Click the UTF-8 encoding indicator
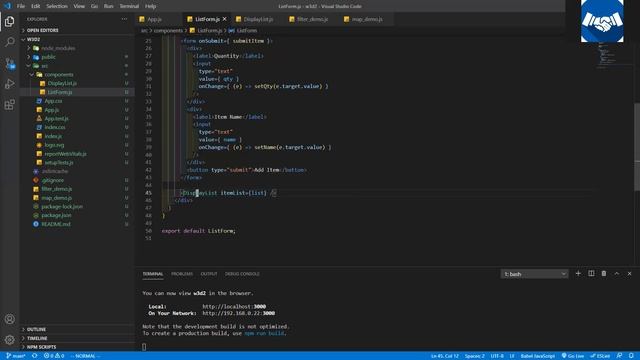Viewport: 640px width, 360px height. (497, 356)
